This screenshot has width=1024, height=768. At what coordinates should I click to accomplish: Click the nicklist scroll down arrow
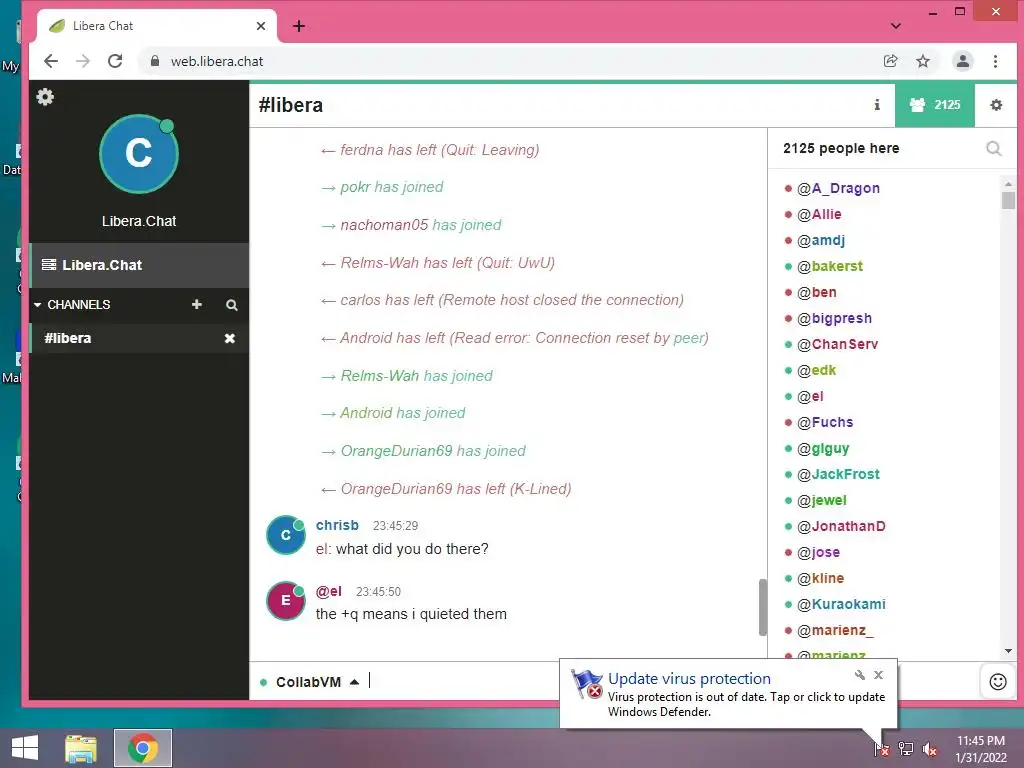point(1008,651)
